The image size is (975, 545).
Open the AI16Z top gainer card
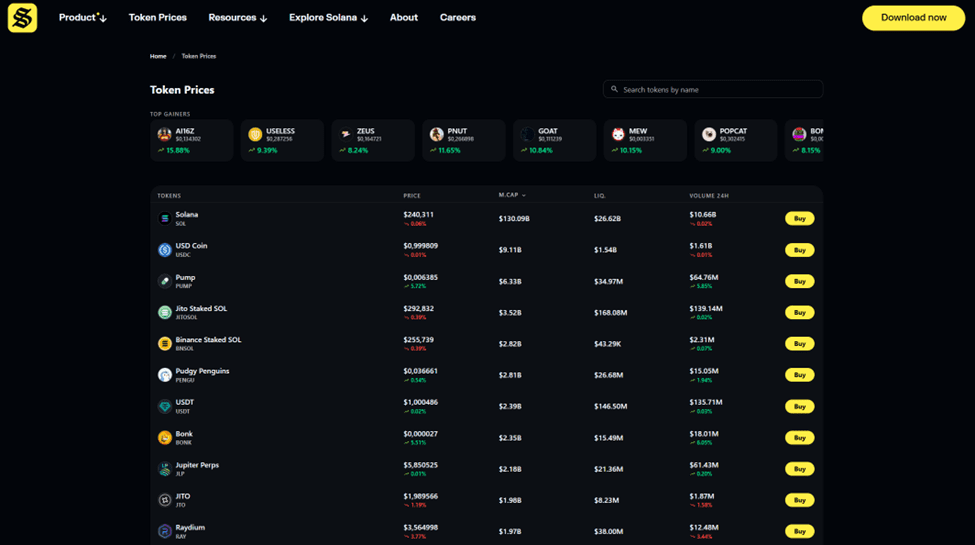point(192,141)
